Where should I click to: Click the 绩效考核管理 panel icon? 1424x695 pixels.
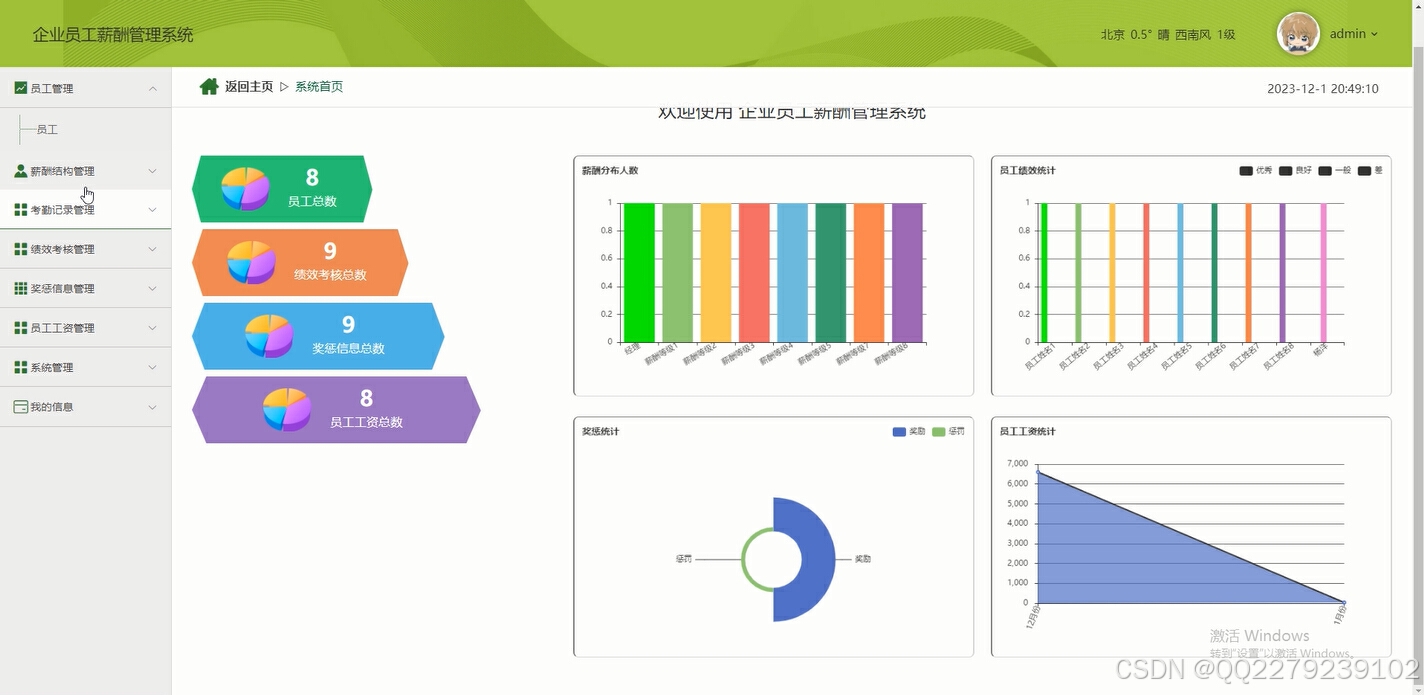19,249
